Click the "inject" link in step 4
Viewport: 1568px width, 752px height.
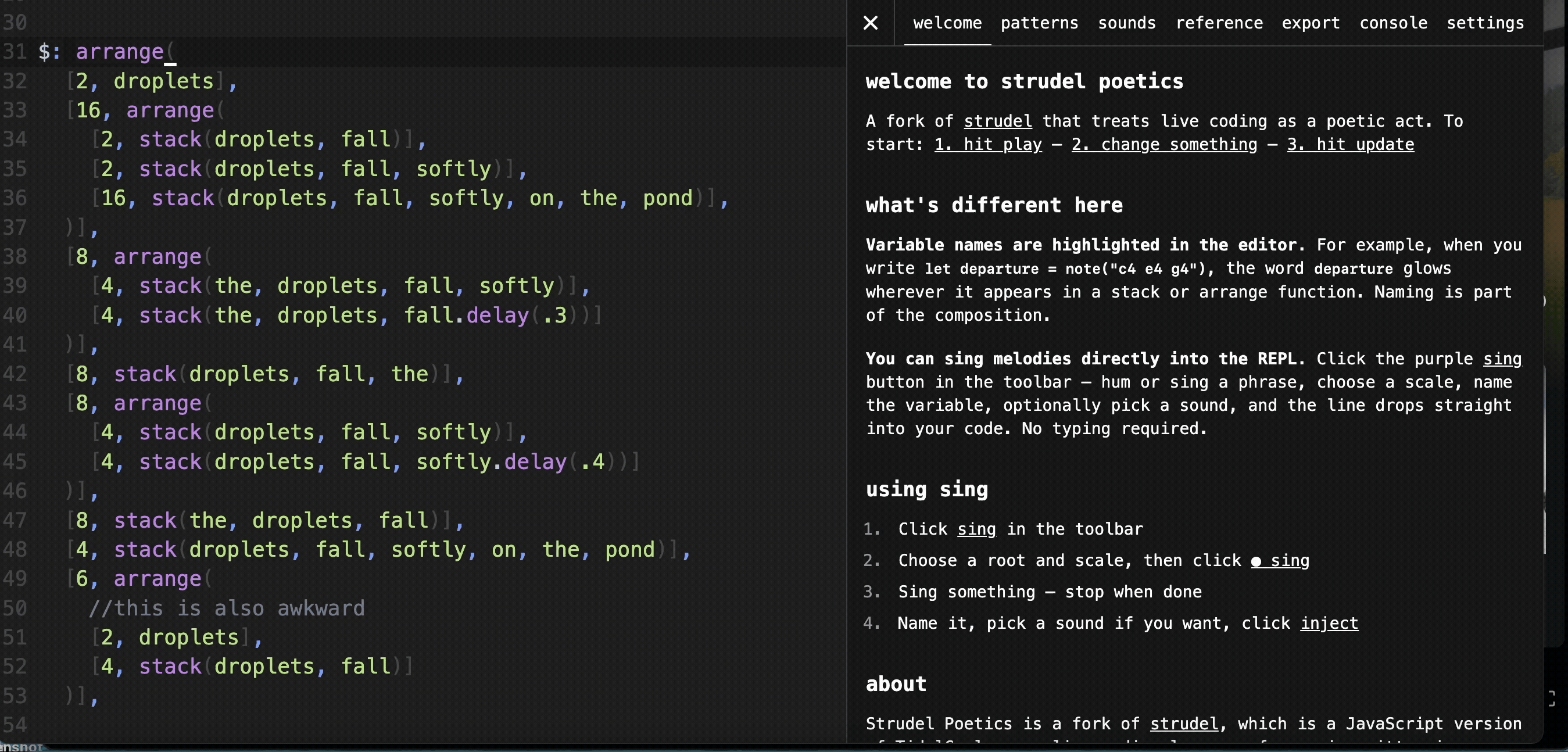pyautogui.click(x=1327, y=623)
